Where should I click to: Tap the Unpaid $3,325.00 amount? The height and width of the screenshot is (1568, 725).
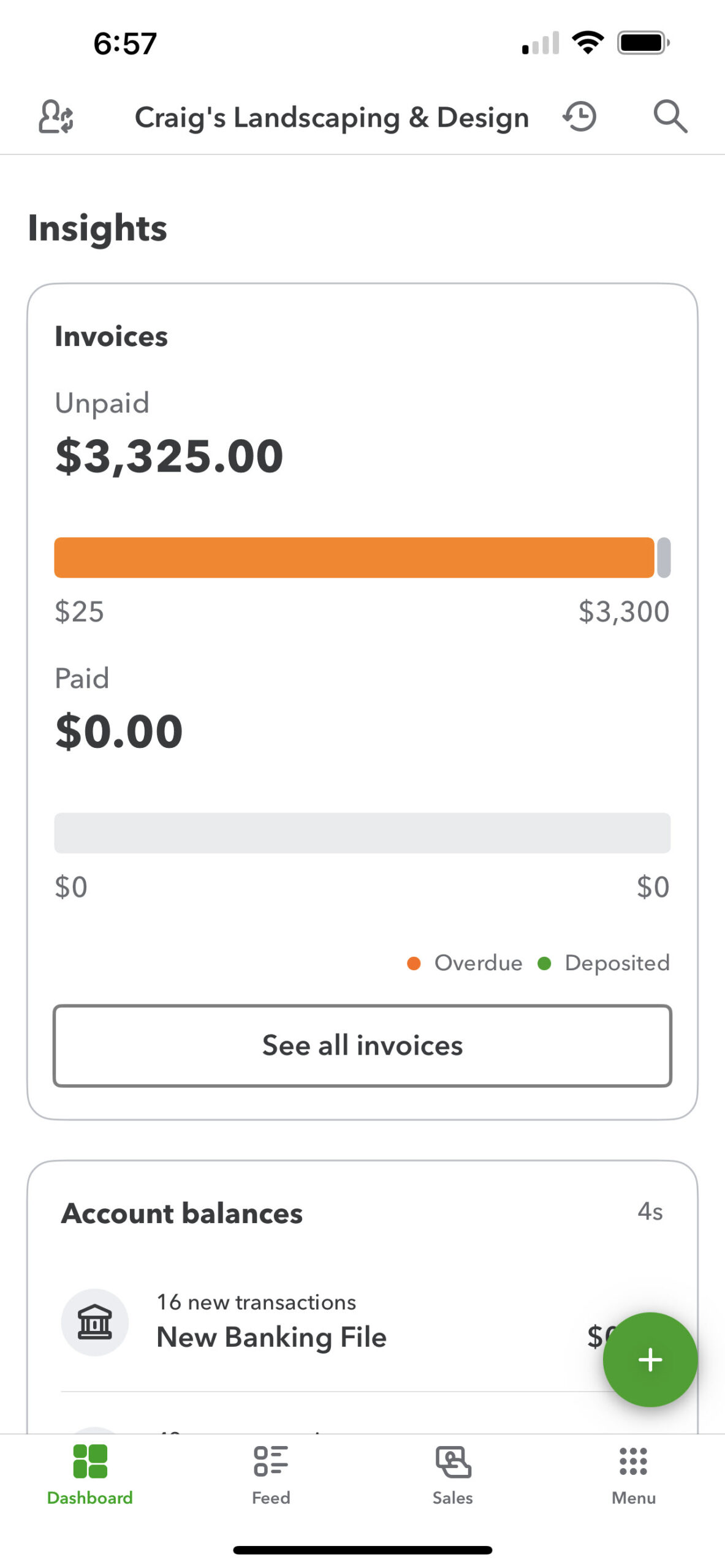(170, 454)
